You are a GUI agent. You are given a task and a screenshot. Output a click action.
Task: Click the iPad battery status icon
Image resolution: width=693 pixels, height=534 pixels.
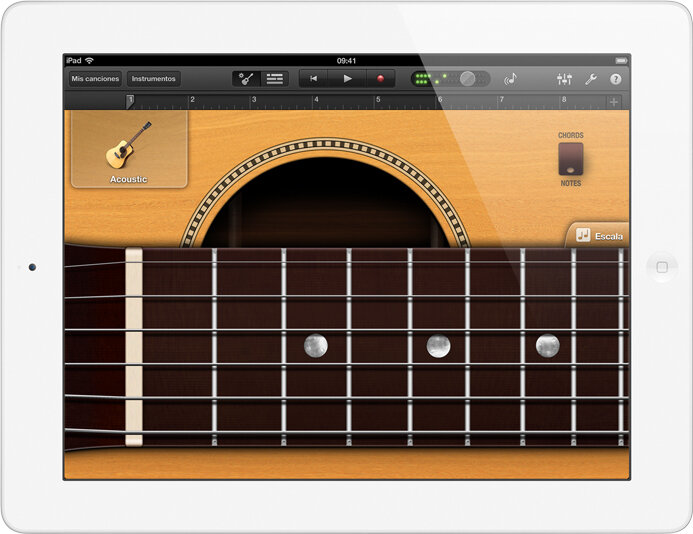pyautogui.click(x=621, y=61)
